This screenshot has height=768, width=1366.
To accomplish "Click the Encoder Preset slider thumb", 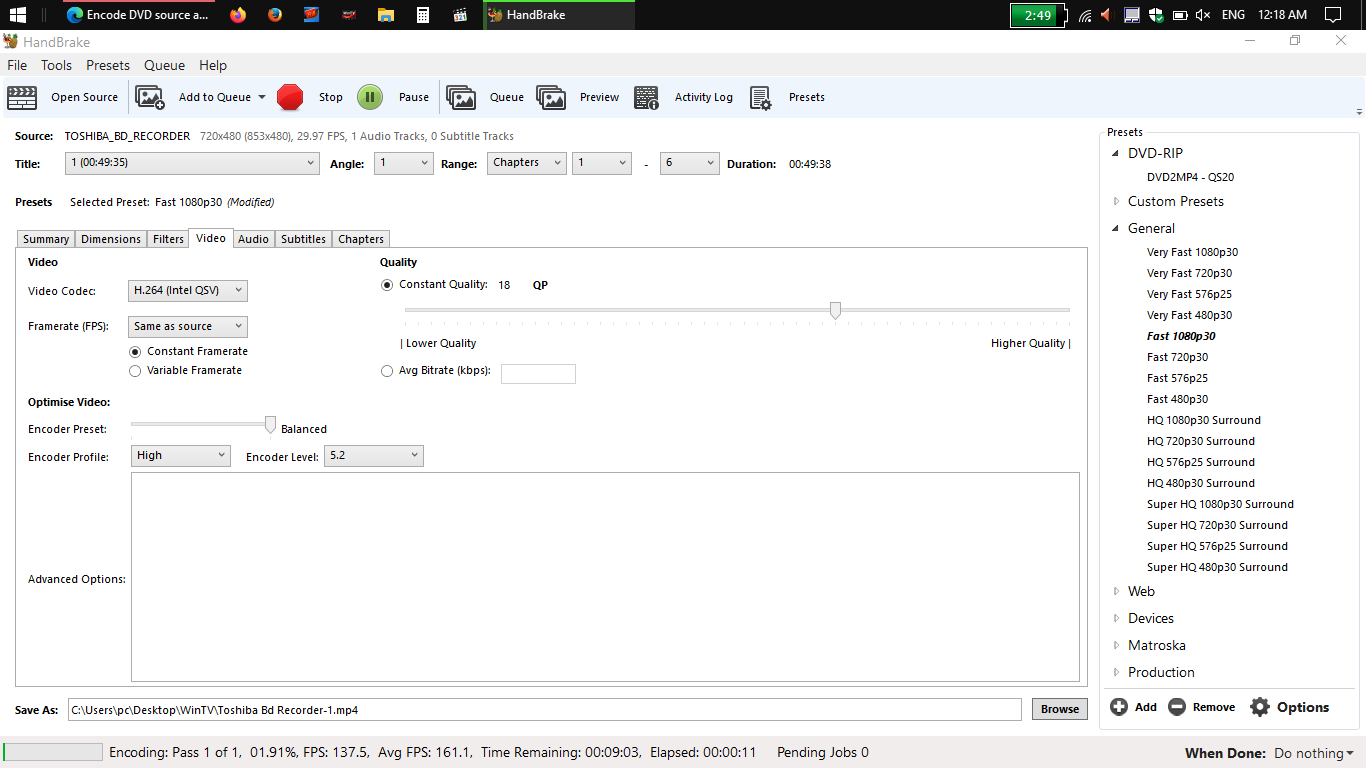I will (270, 426).
